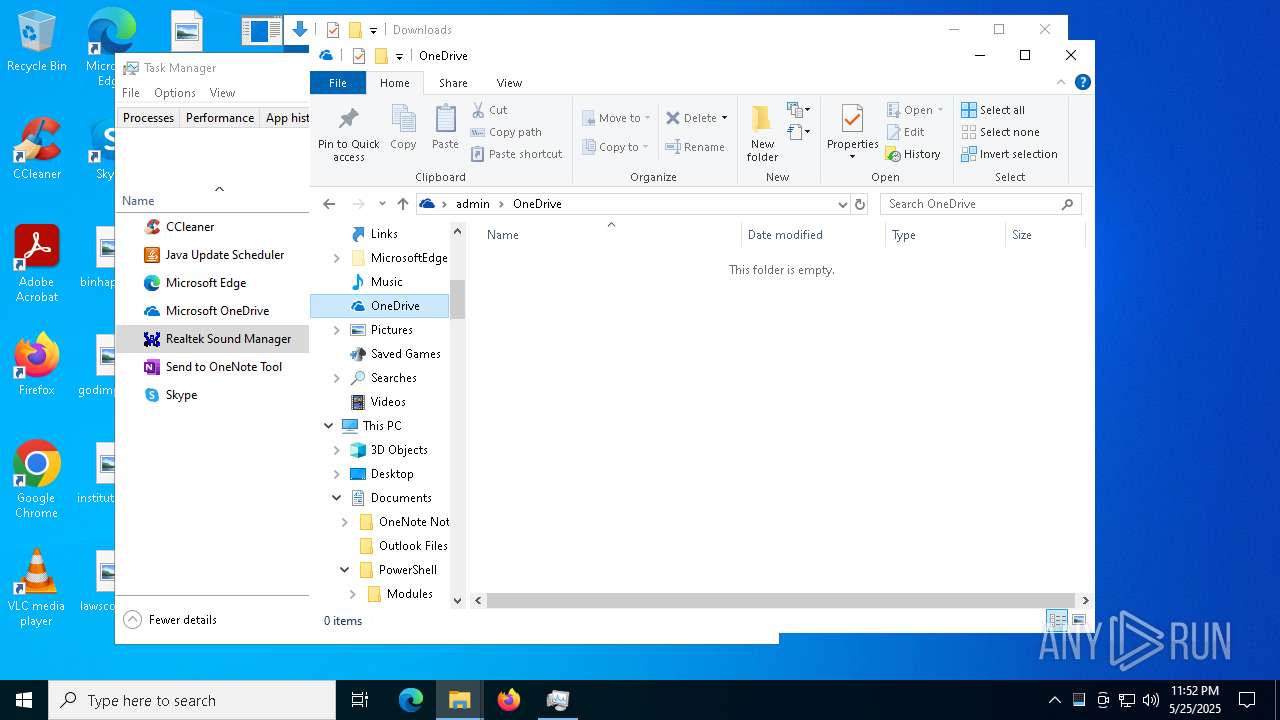Open the Options menu in Task Manager
Screen dimensions: 1280x720
point(175,93)
